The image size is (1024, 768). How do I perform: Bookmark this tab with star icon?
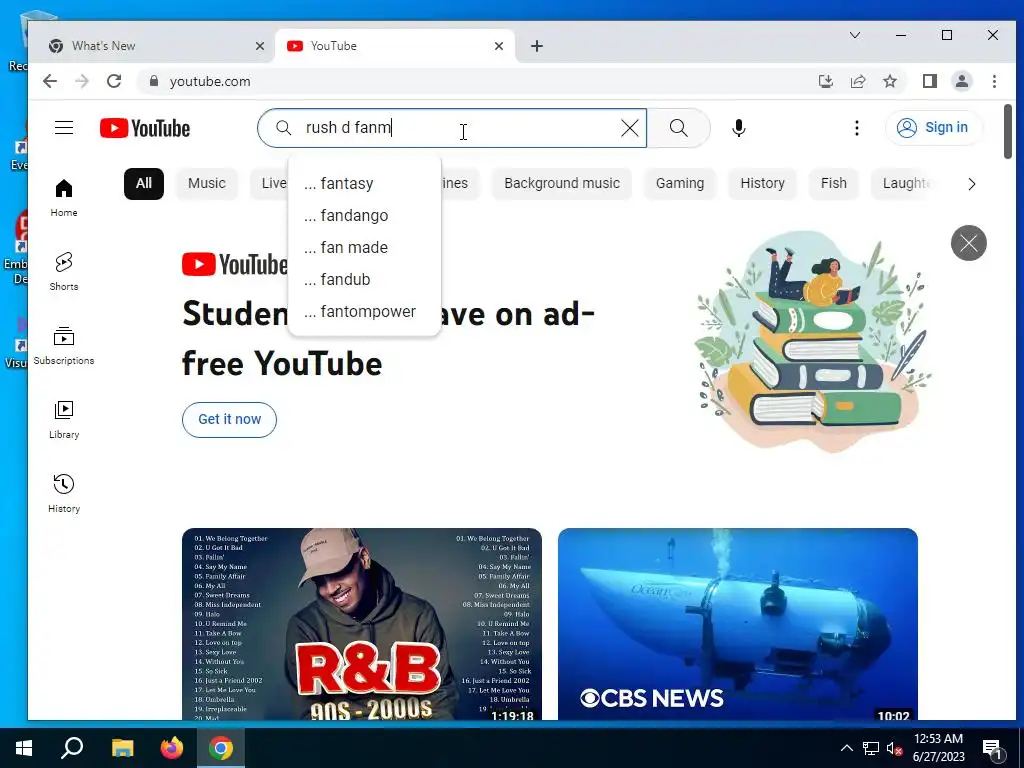pos(889,81)
